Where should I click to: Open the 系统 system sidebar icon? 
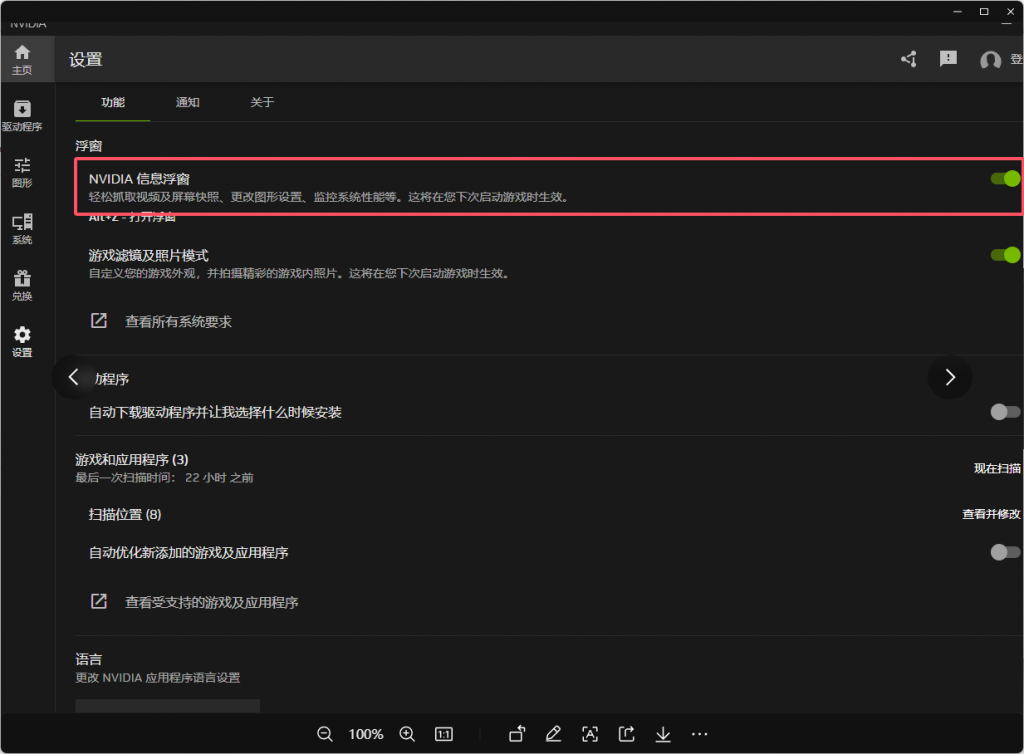[22, 229]
